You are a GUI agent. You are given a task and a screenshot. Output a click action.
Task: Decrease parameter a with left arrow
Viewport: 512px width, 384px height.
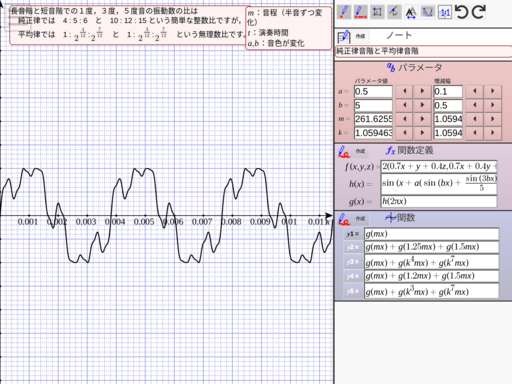405,91
